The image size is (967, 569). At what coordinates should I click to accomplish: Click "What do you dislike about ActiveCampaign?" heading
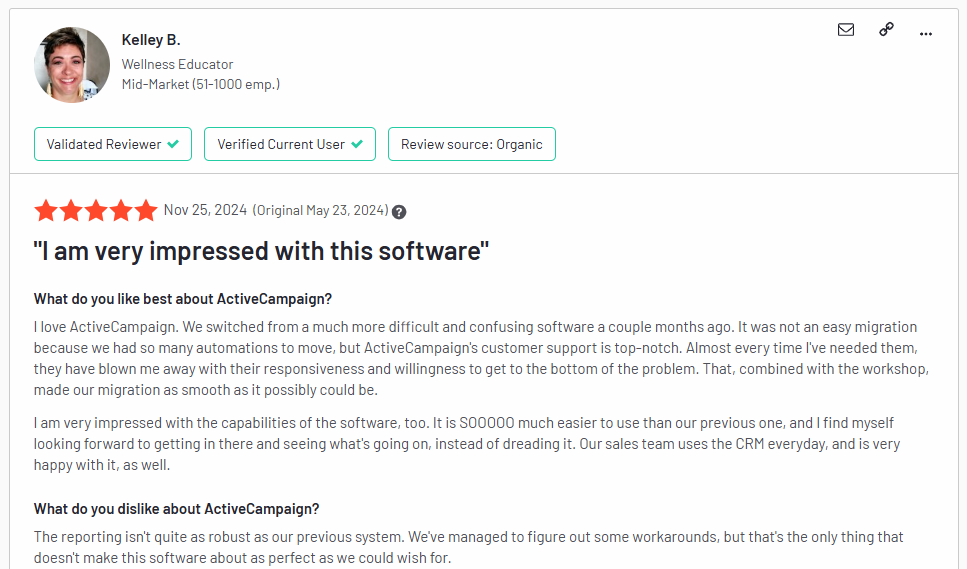point(176,509)
